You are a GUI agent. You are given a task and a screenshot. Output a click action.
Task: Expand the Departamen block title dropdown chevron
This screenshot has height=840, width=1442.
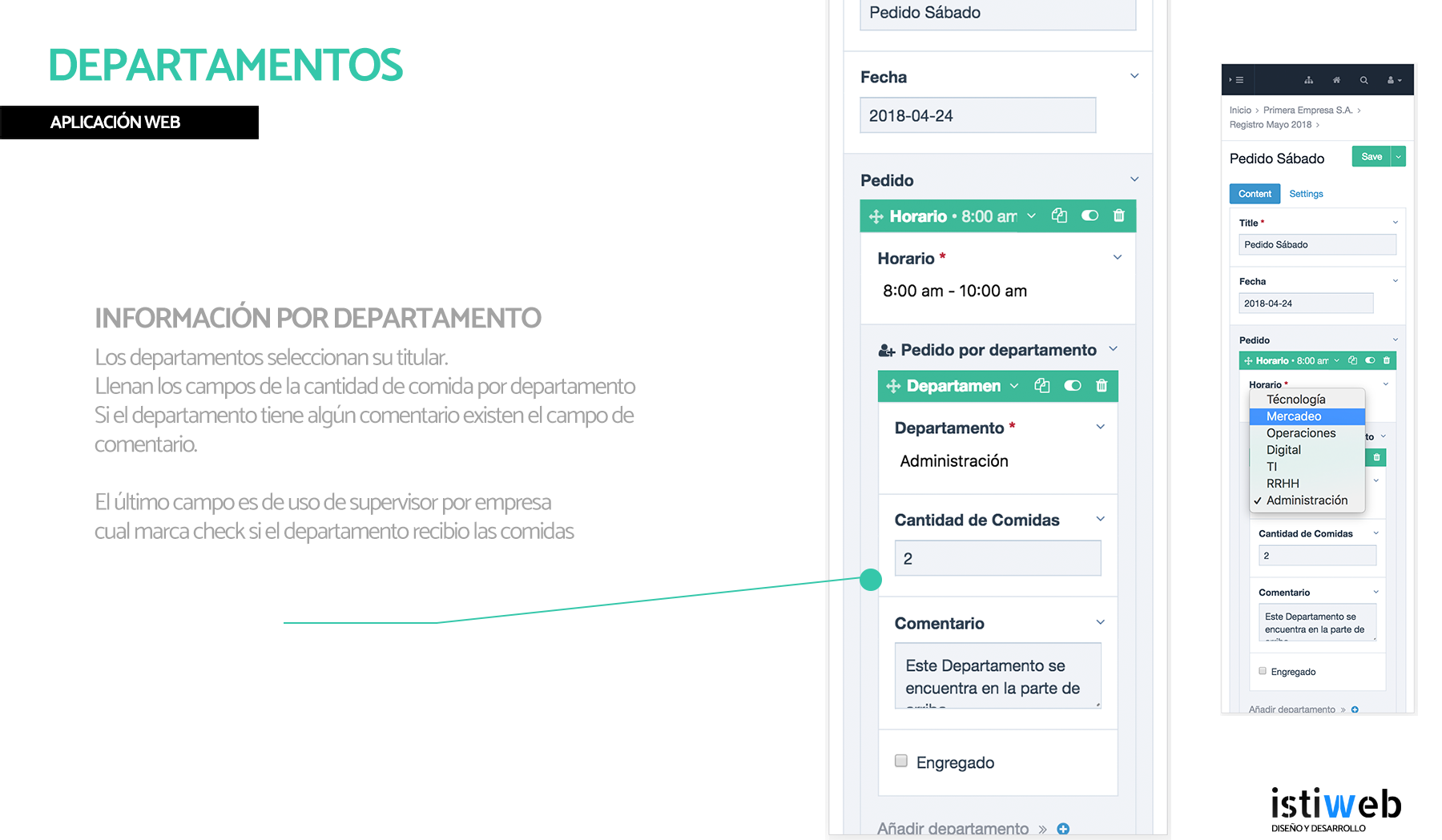pyautogui.click(x=1014, y=386)
